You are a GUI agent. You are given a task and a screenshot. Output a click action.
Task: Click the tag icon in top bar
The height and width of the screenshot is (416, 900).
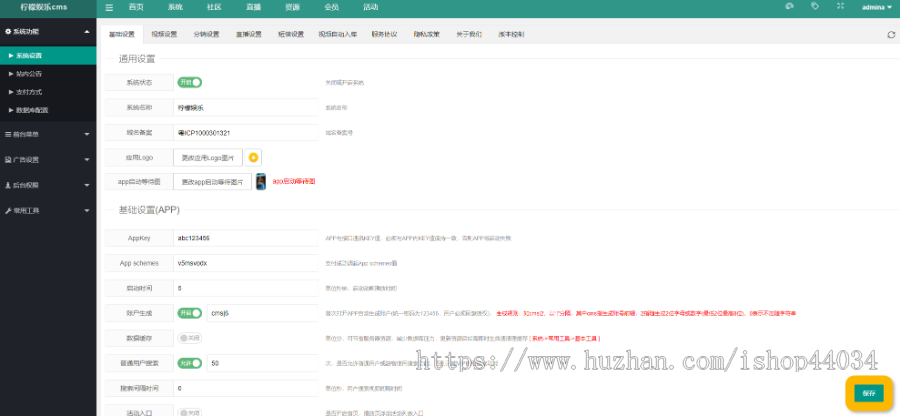click(x=815, y=6)
